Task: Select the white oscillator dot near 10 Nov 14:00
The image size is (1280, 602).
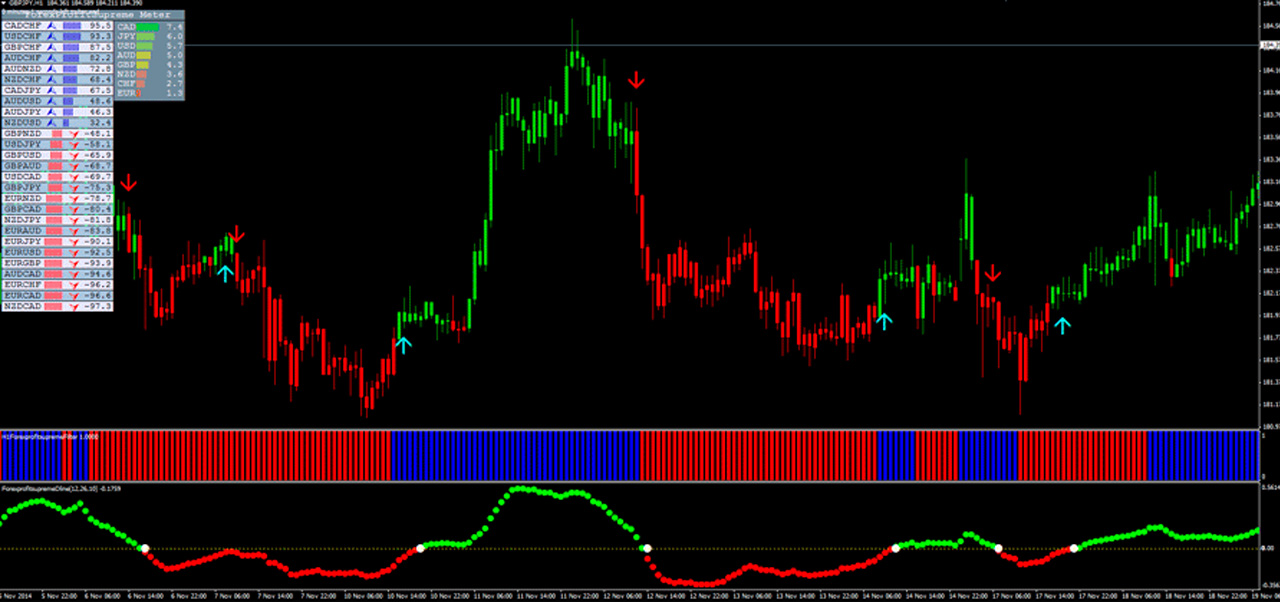Action: tap(421, 548)
